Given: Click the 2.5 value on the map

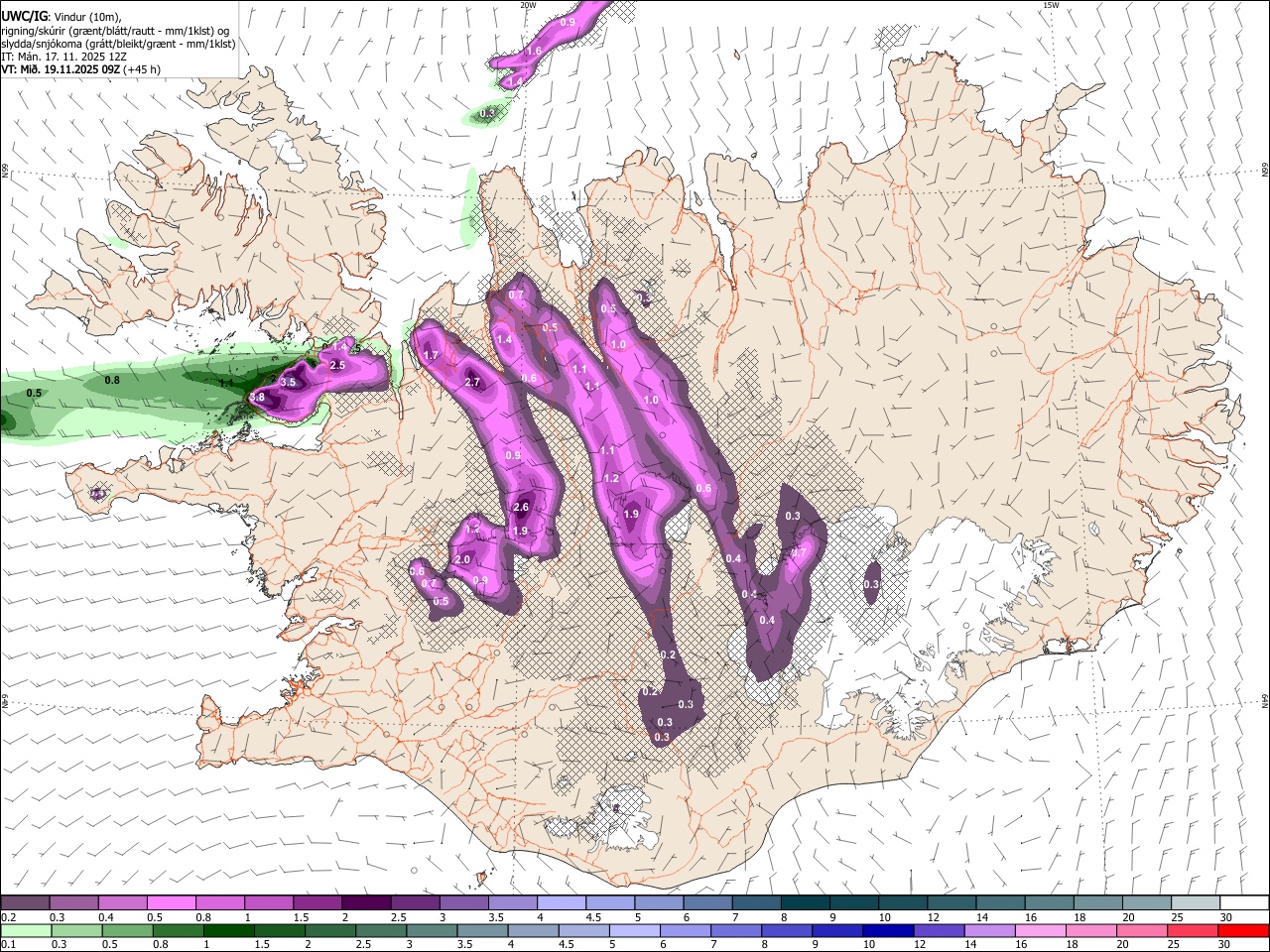Looking at the screenshot, I should pos(337,366).
